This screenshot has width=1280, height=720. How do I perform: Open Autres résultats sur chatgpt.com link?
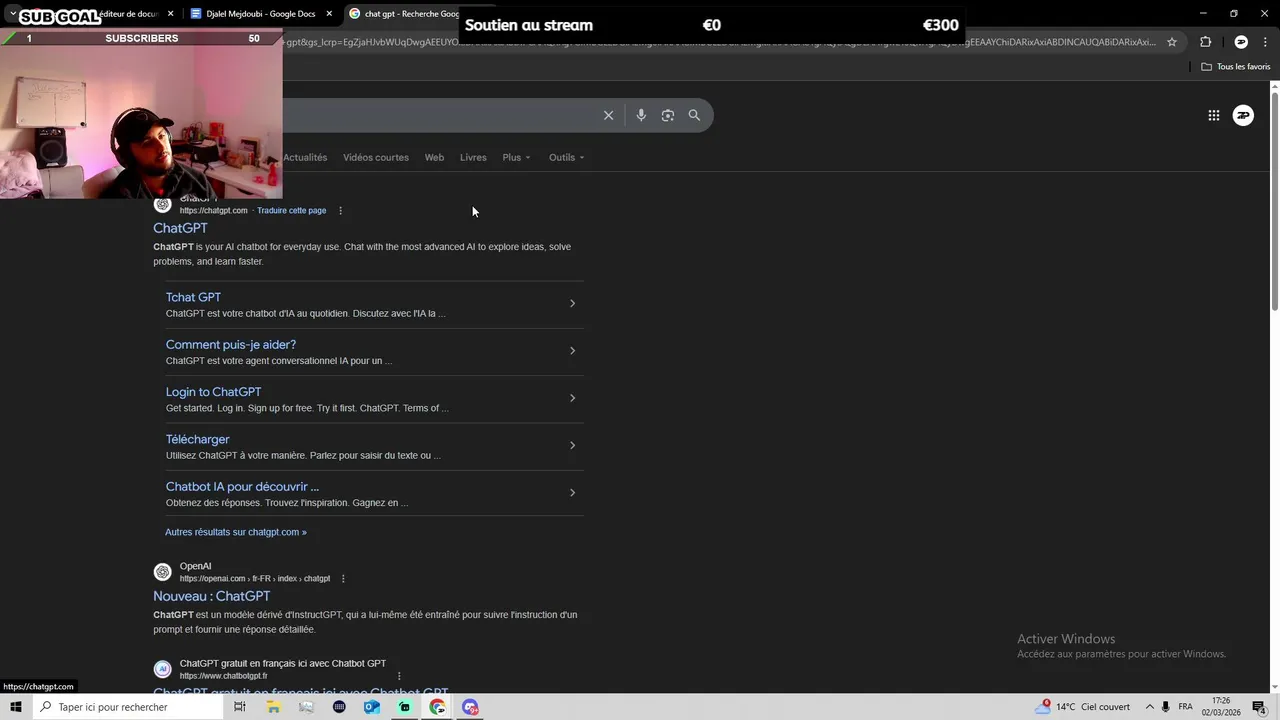tap(236, 532)
